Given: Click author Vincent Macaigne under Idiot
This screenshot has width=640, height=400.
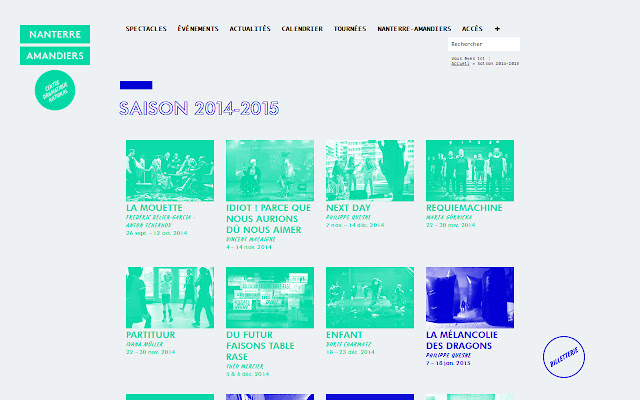Looking at the screenshot, I should tap(251, 240).
